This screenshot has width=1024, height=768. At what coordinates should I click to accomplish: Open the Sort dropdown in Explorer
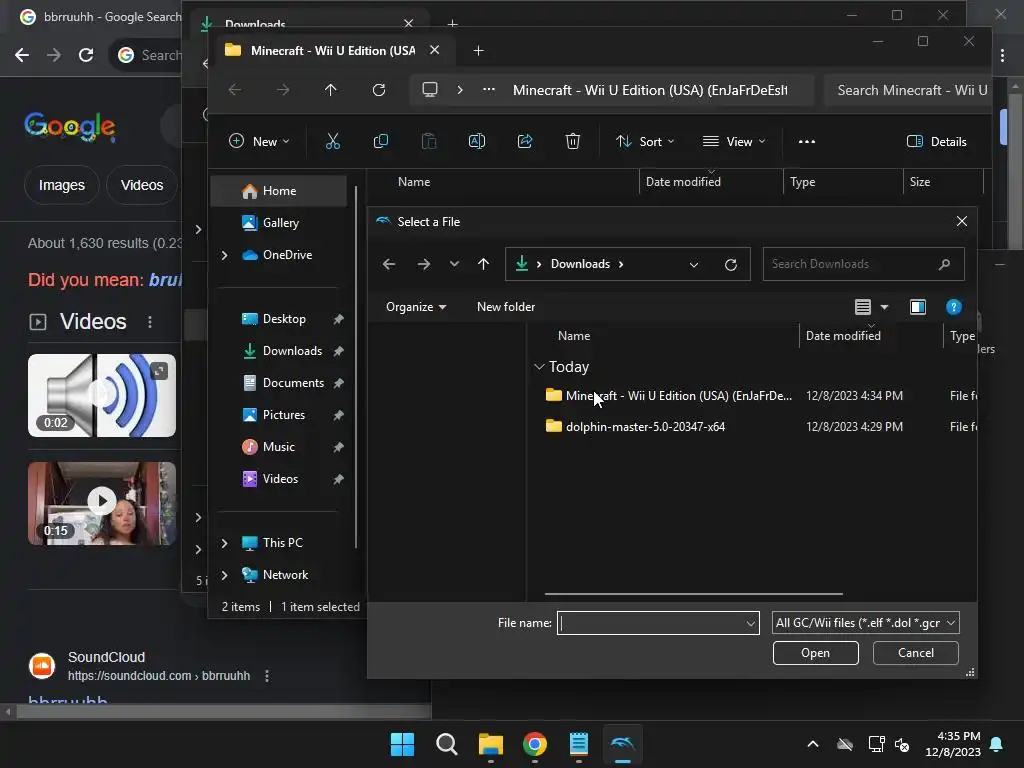645,141
